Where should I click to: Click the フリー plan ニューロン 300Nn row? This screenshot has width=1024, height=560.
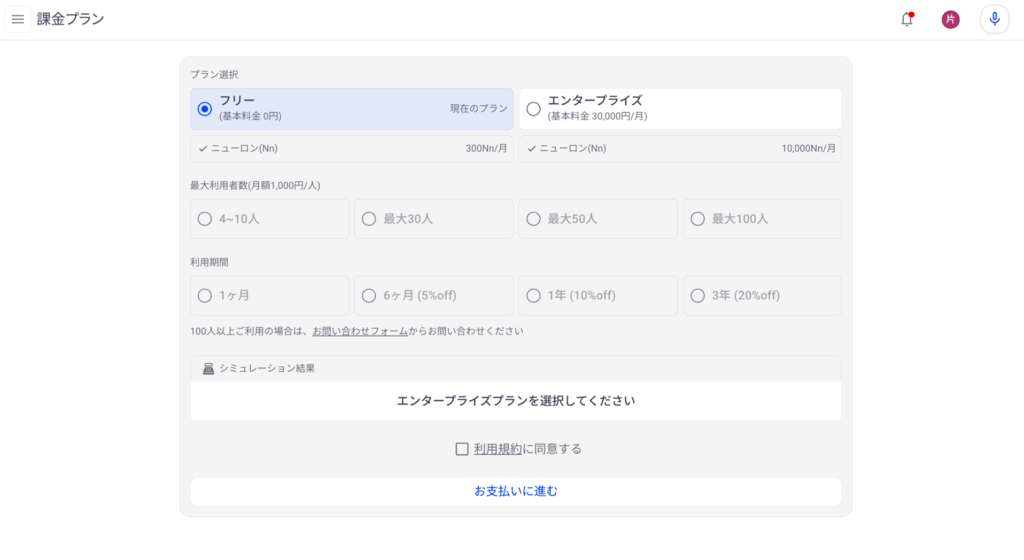coord(352,149)
